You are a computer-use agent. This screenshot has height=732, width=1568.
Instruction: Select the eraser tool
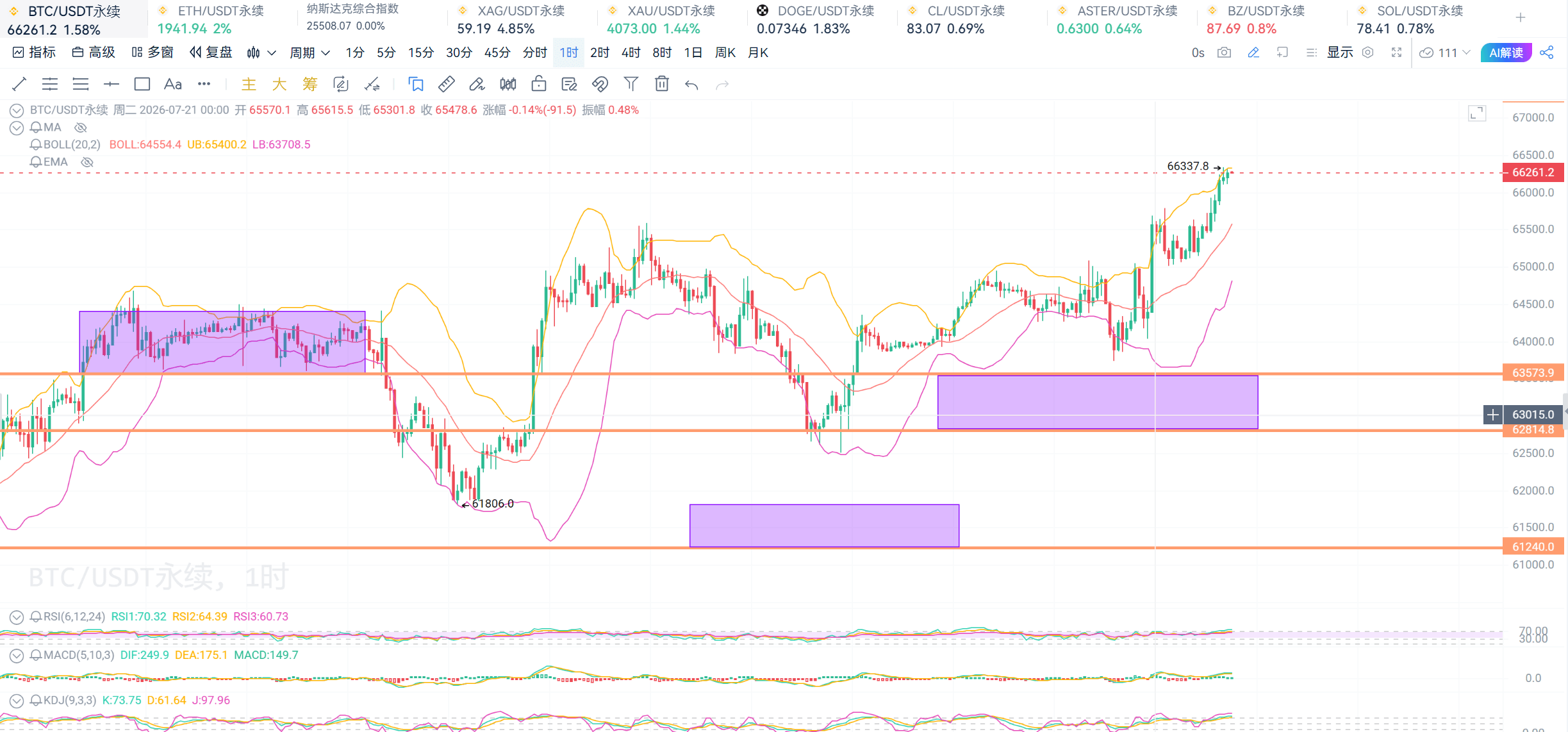coord(477,84)
